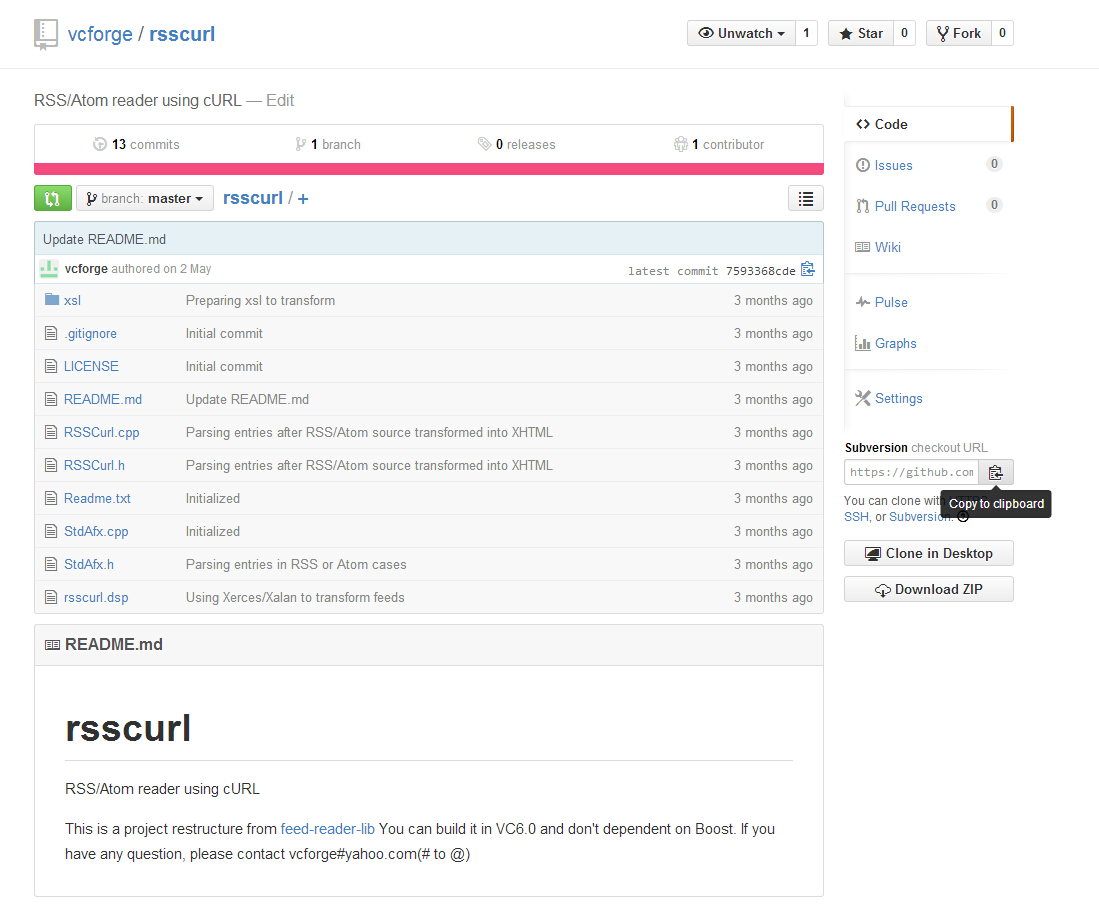
Task: Click the file icon beside Readme.txt
Action: pyautogui.click(x=51, y=498)
